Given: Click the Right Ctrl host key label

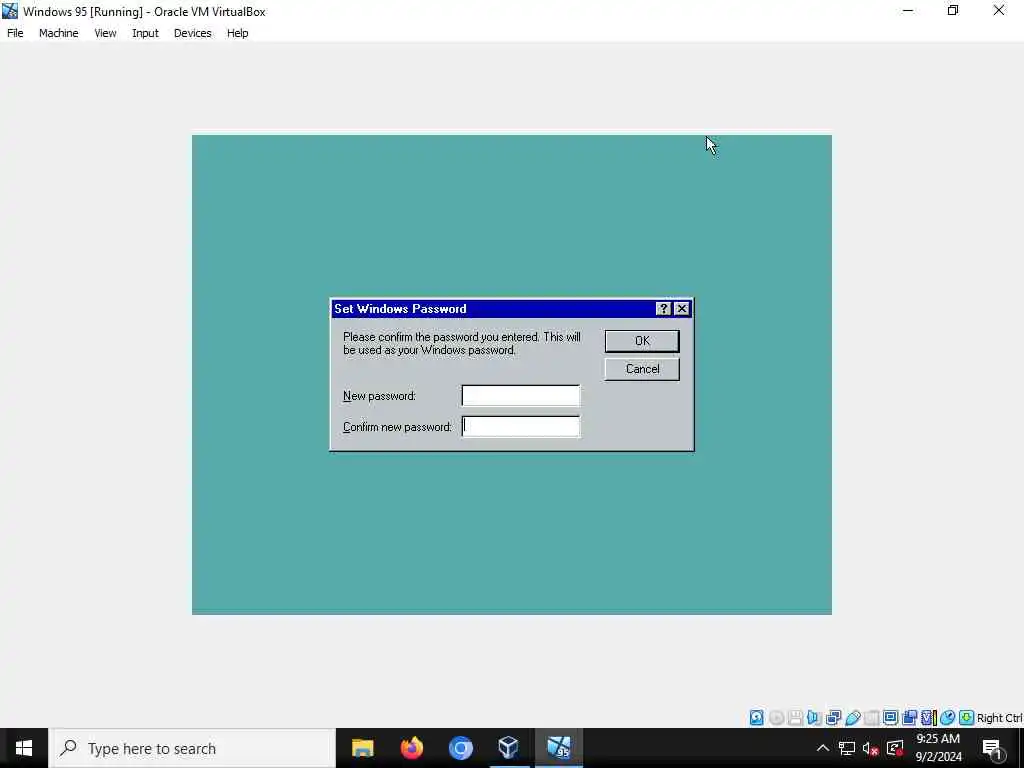Looking at the screenshot, I should 999,718.
